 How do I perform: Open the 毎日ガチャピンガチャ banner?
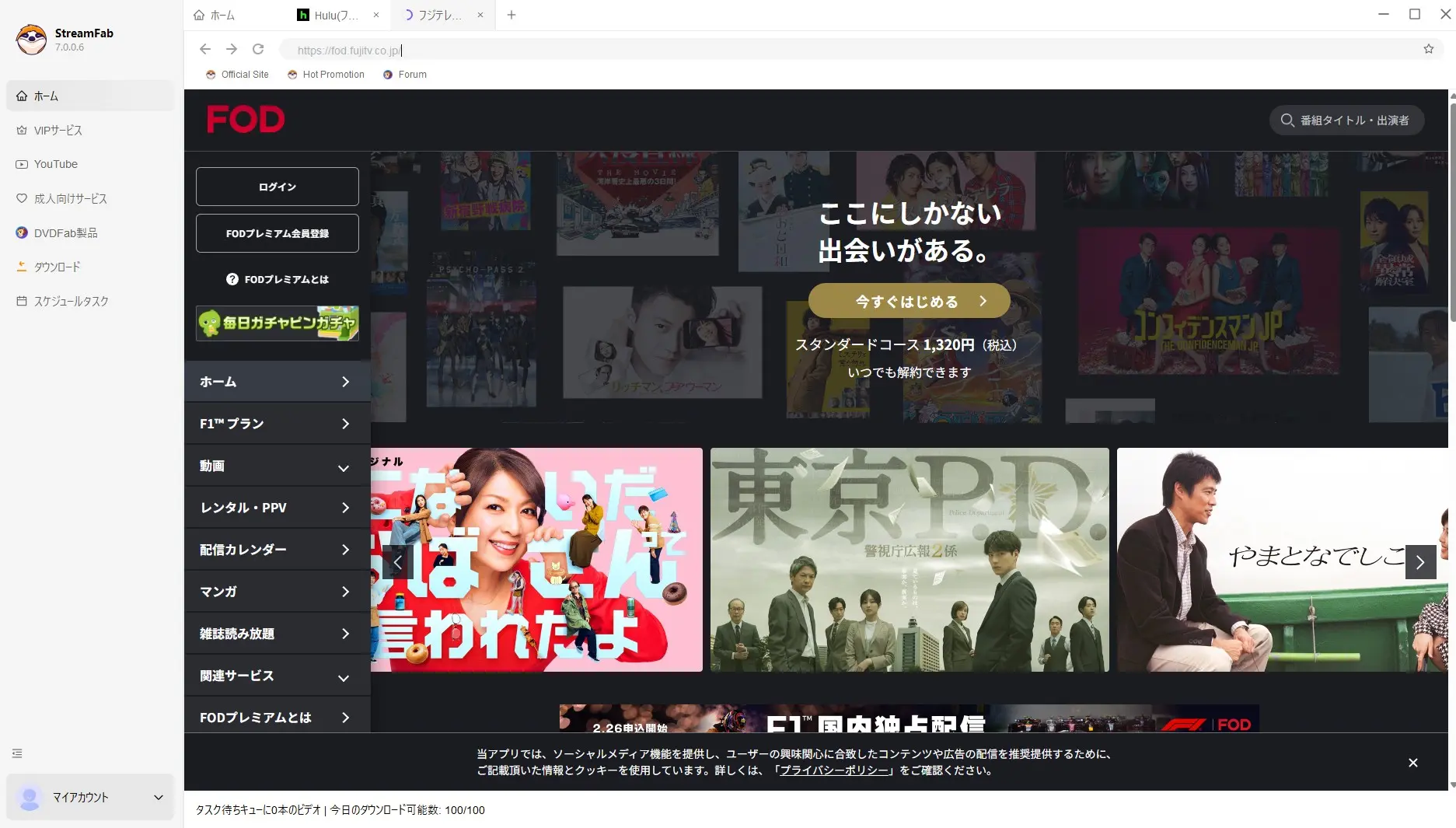click(278, 323)
